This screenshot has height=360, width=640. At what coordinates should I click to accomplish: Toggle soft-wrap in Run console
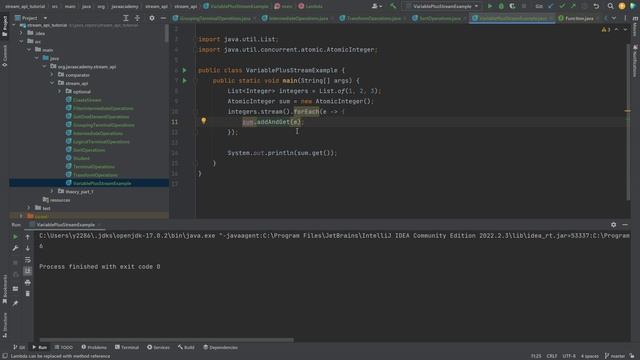click(x=28, y=260)
